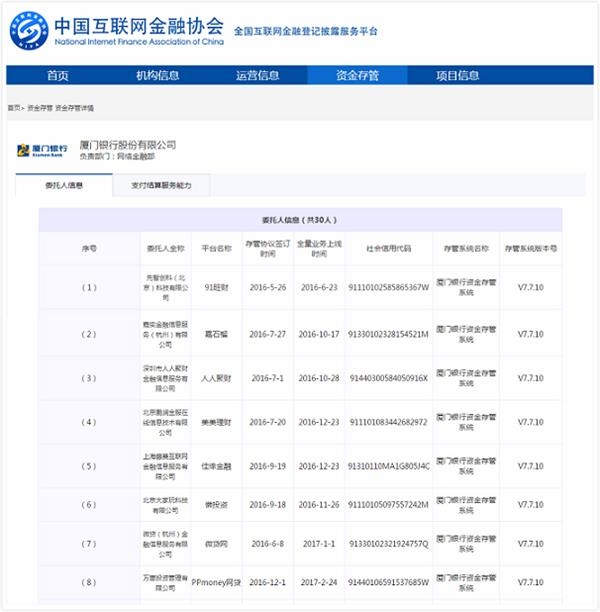600x612 pixels.
Task: Click platform name PPmoney网贷 in row 8
Action: coord(216,583)
